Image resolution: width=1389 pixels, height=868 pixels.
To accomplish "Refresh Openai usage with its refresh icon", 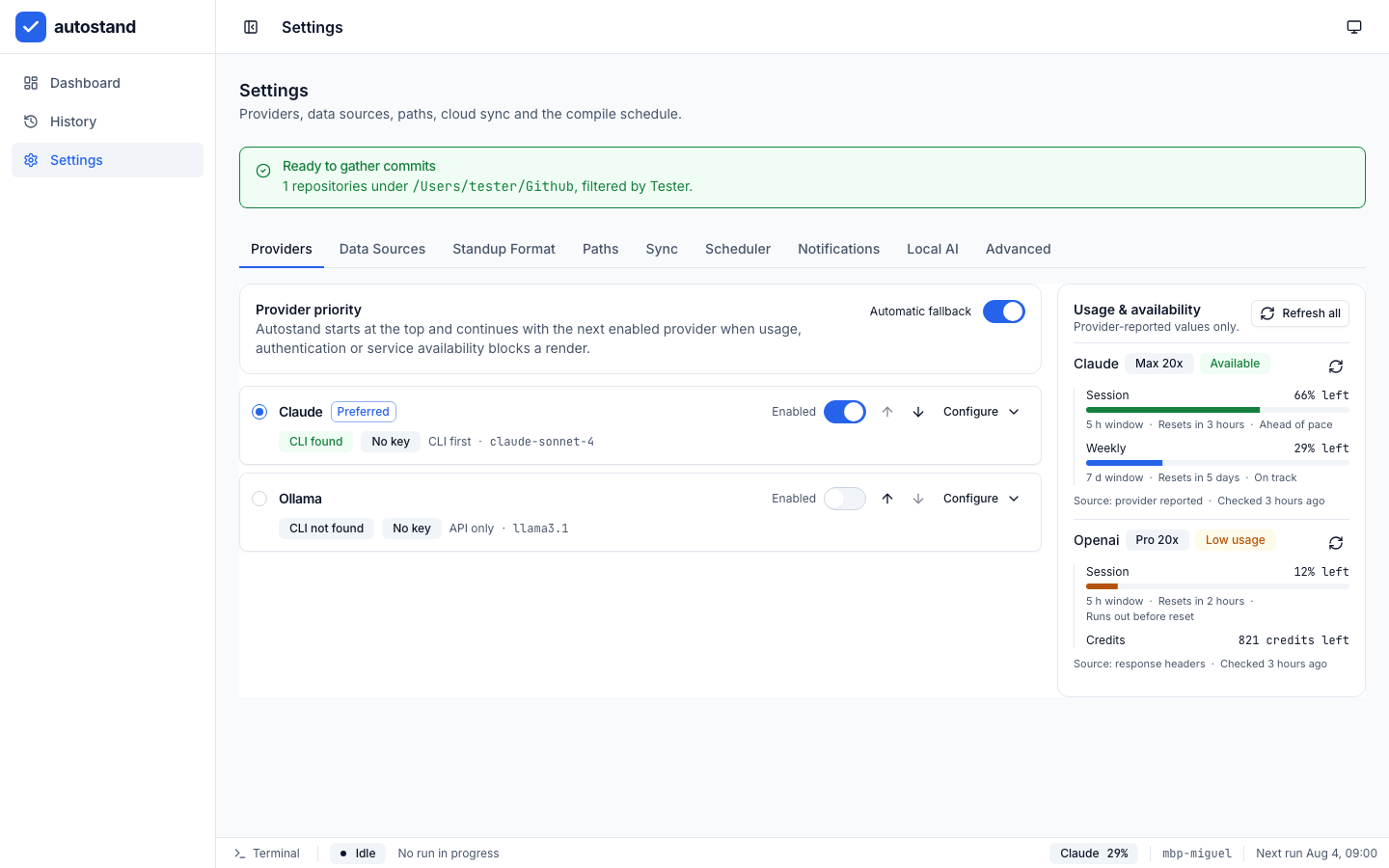I will tap(1336, 543).
